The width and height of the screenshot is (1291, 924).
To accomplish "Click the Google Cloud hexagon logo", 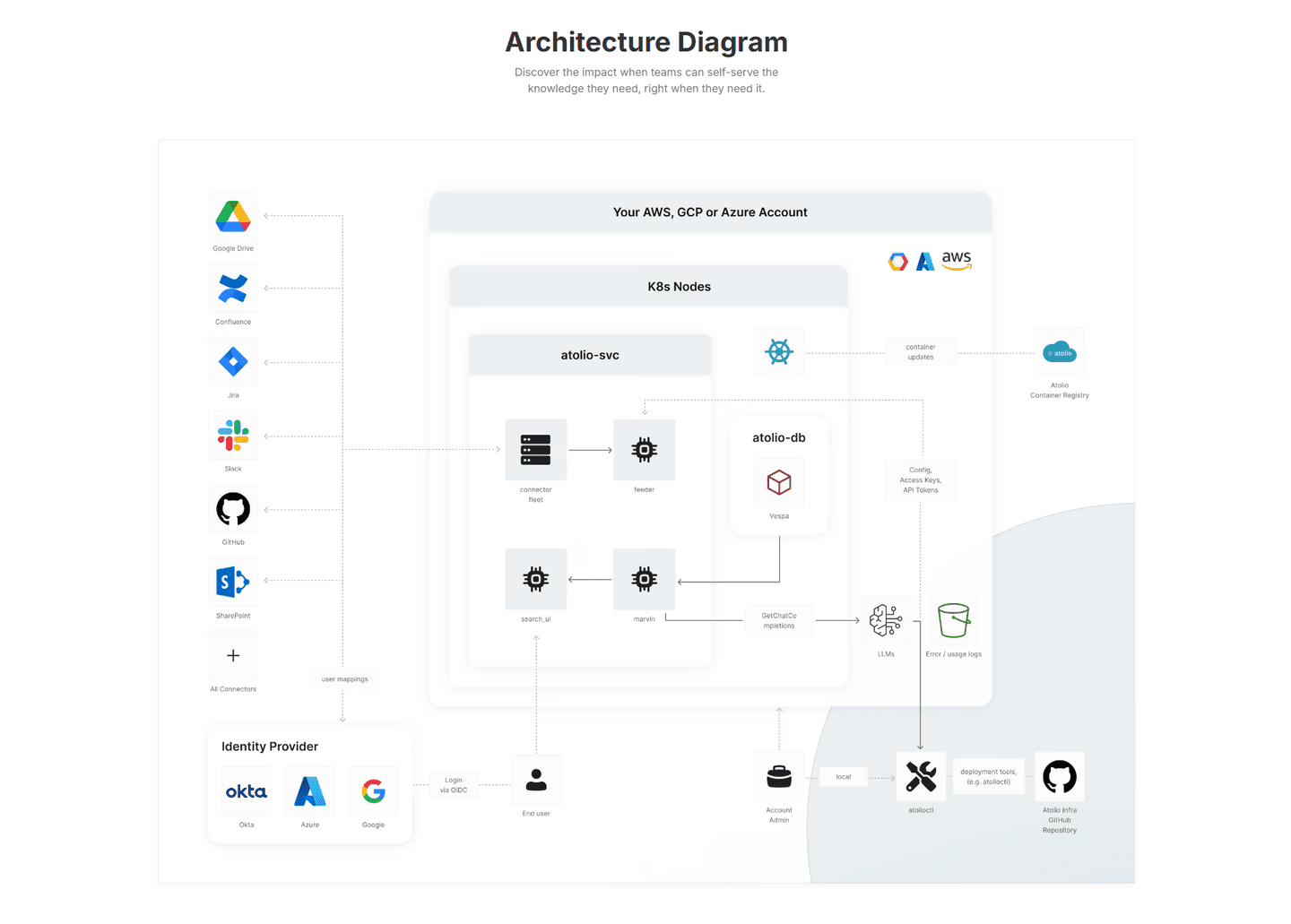I will click(x=898, y=262).
